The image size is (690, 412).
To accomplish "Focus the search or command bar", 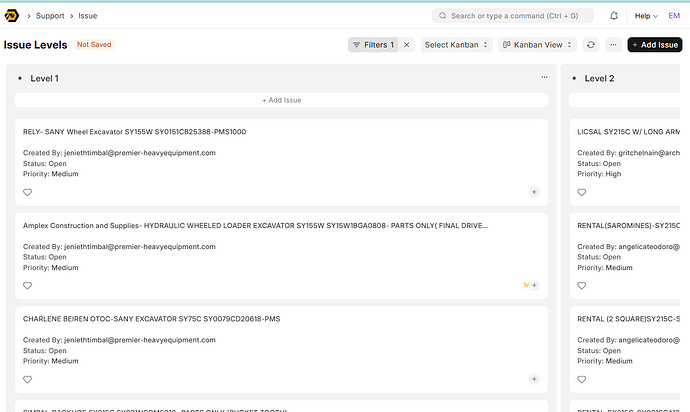I will click(513, 16).
